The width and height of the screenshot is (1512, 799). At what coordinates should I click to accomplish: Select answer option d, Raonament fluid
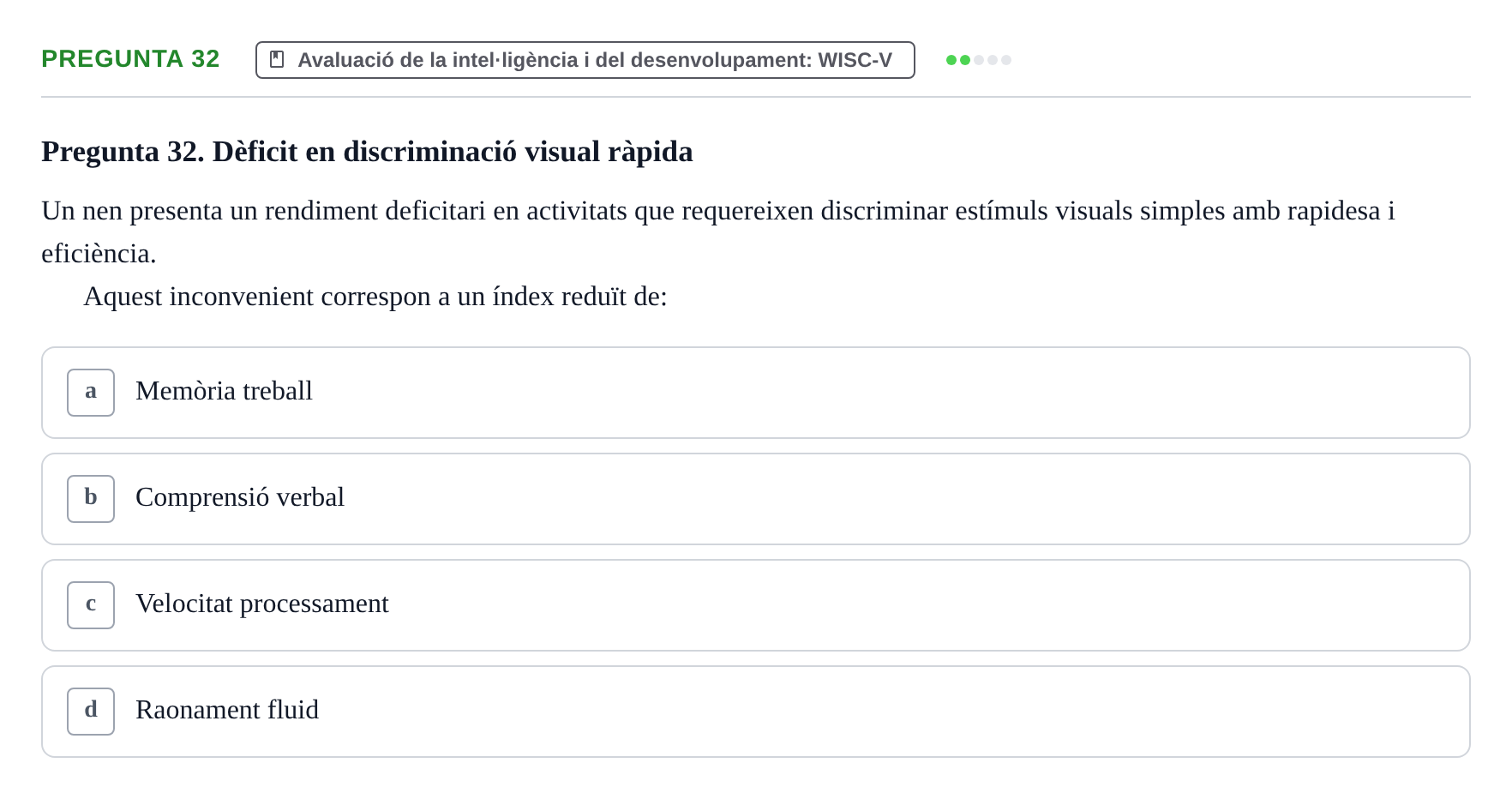tap(755, 712)
